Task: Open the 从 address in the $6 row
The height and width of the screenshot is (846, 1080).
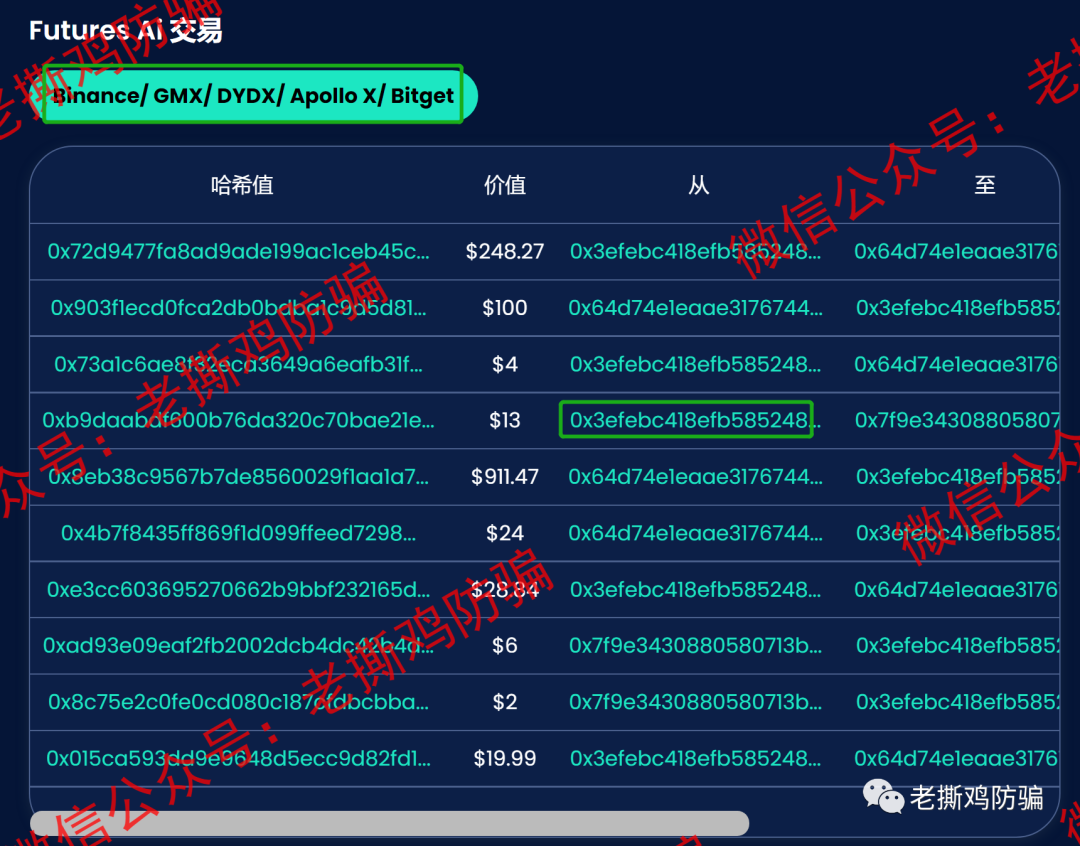Action: coord(696,646)
